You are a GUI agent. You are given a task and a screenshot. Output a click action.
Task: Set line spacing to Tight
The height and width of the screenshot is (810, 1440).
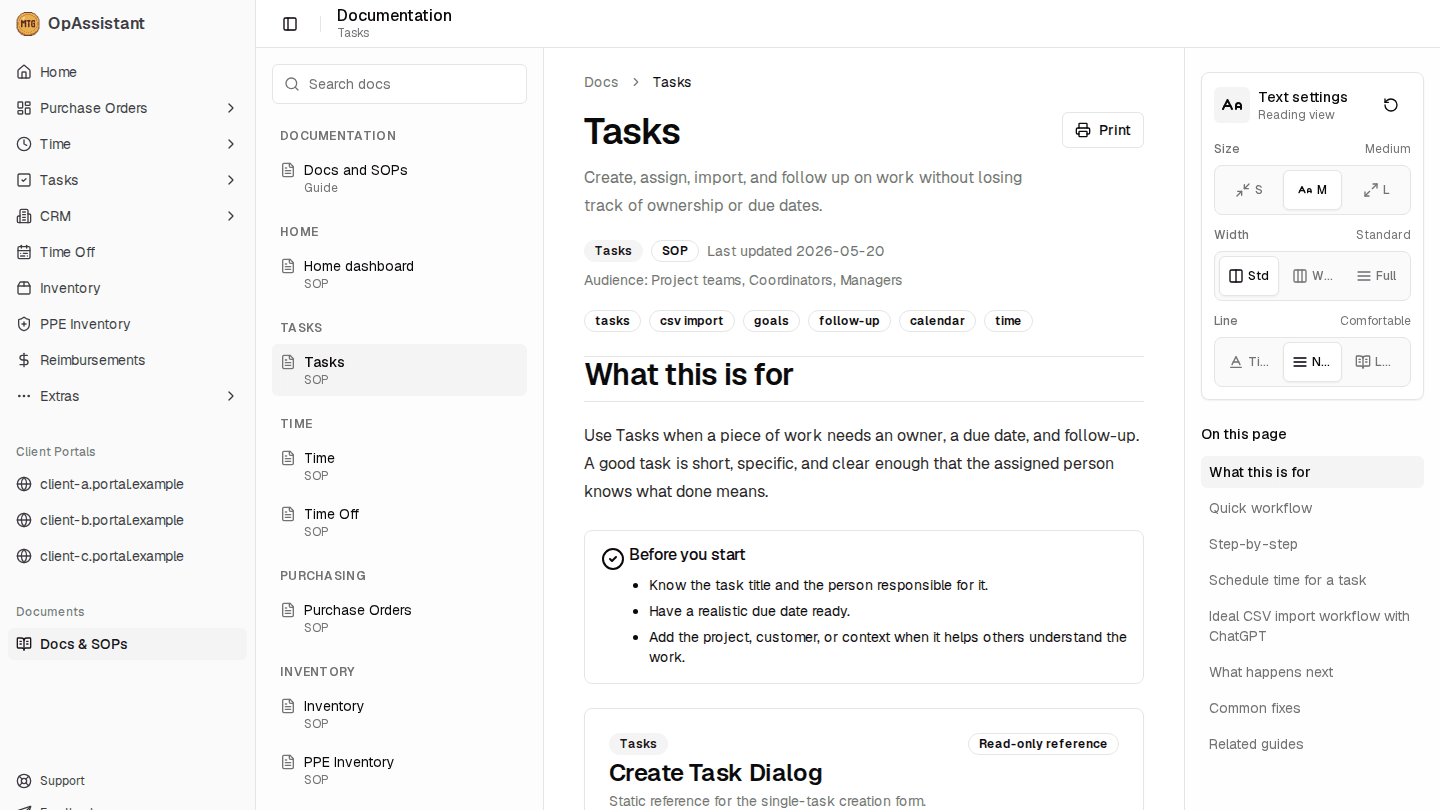click(1249, 362)
